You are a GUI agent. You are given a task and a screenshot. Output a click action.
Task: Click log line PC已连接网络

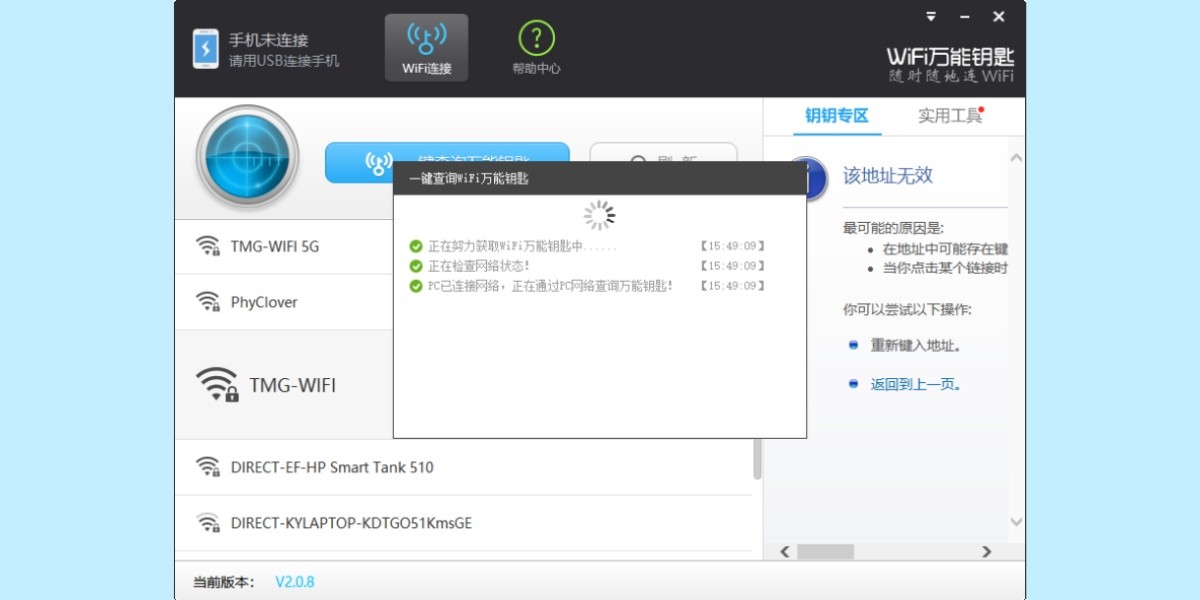click(x=551, y=286)
